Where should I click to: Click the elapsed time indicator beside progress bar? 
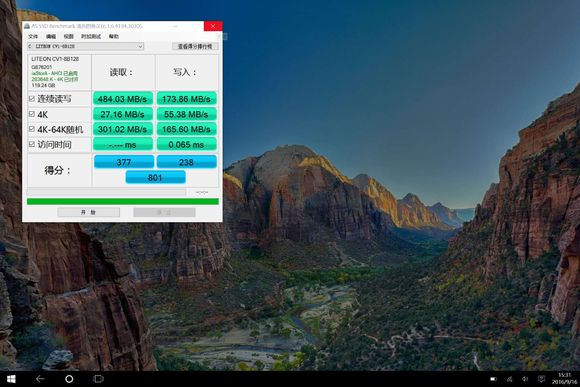click(x=202, y=192)
